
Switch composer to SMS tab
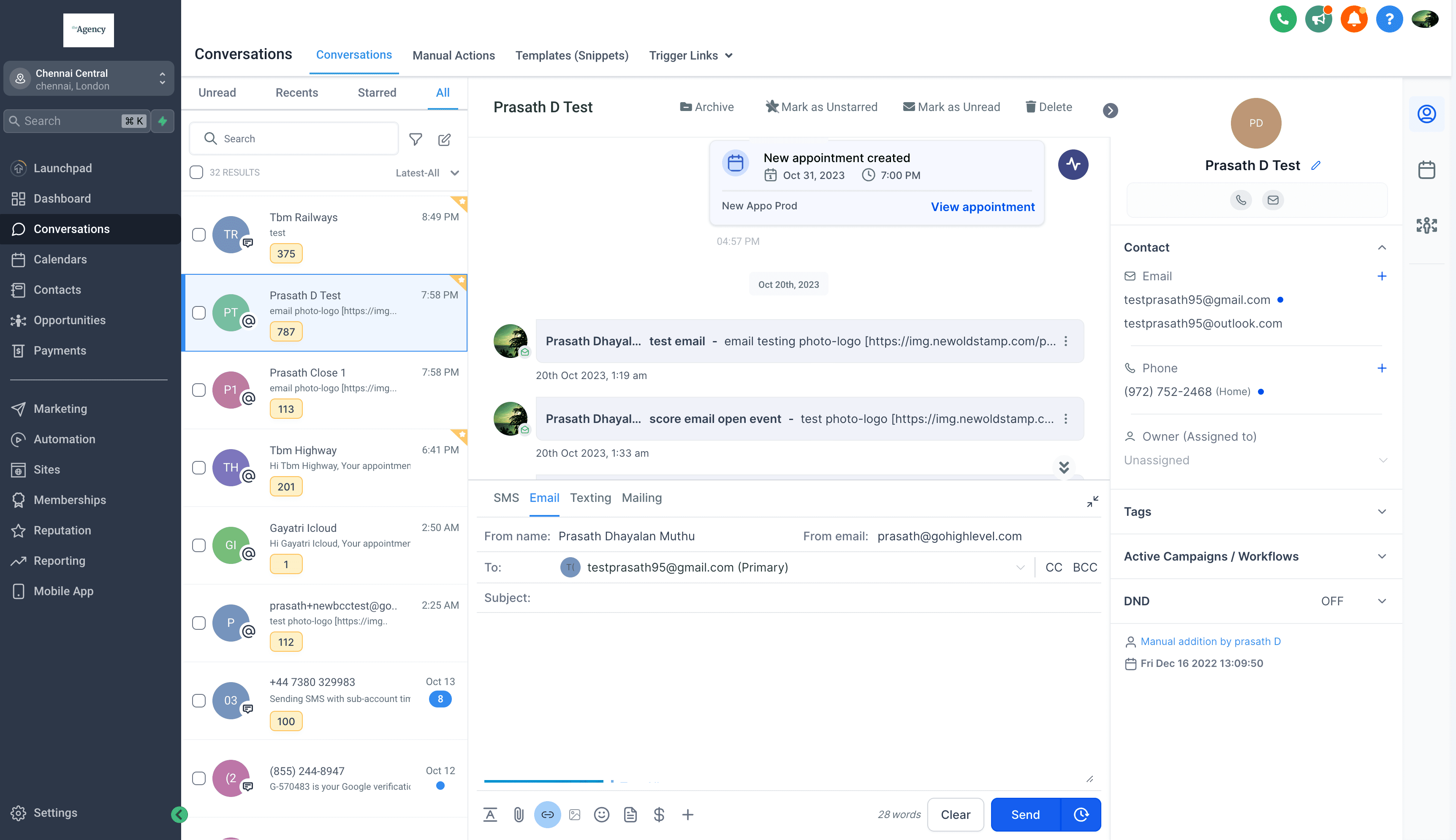coord(505,498)
